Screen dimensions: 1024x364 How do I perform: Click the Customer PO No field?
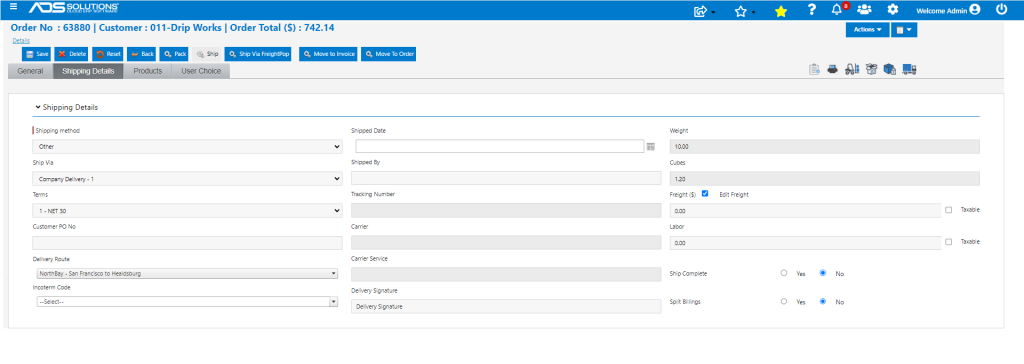[x=187, y=242]
